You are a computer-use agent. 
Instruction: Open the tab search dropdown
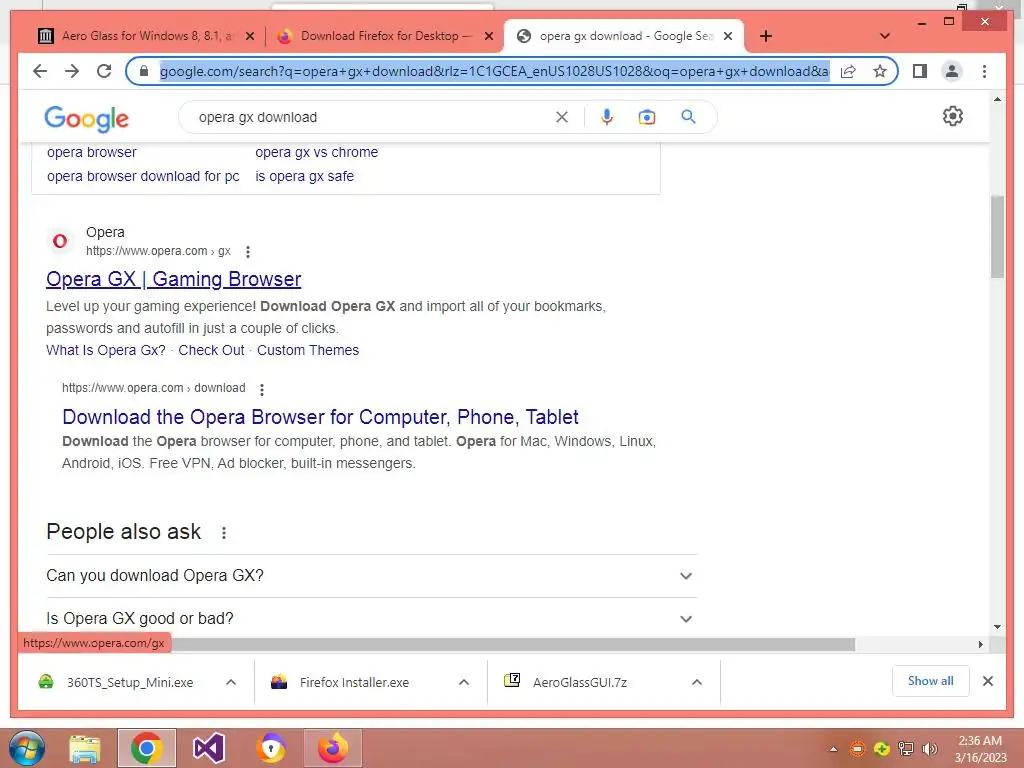pos(885,36)
